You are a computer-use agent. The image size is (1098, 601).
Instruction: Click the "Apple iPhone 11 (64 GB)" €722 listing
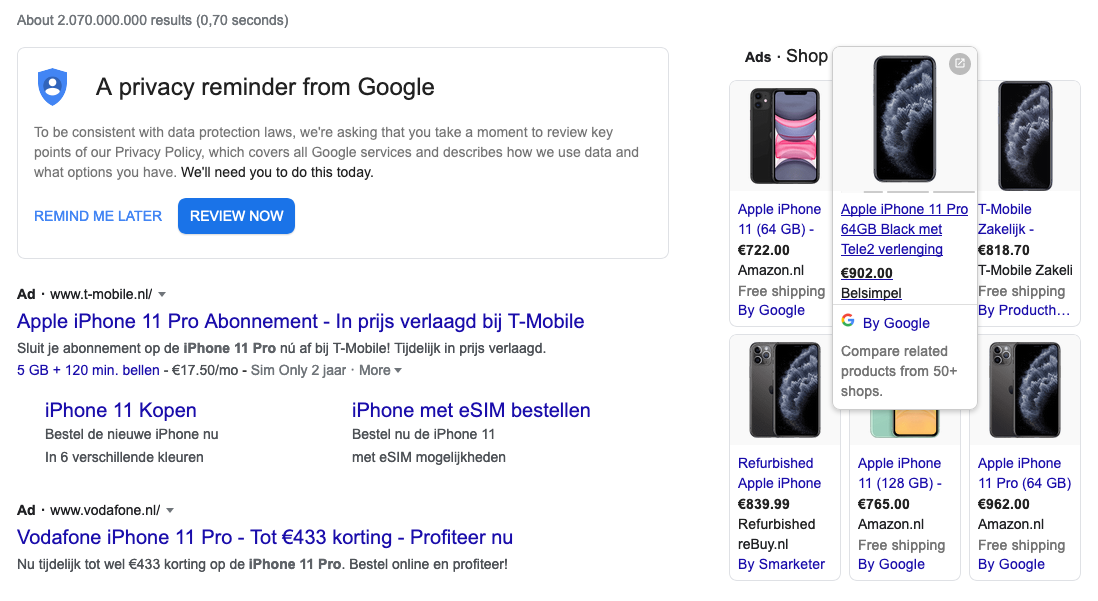click(780, 219)
